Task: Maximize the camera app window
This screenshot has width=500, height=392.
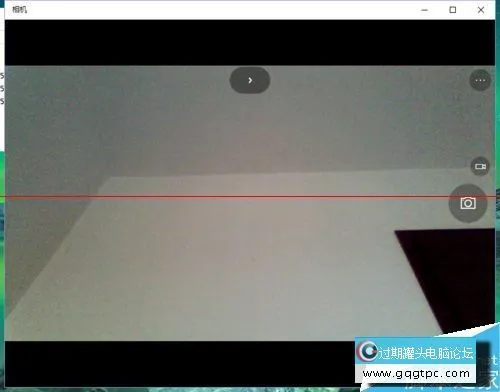Action: tap(453, 10)
